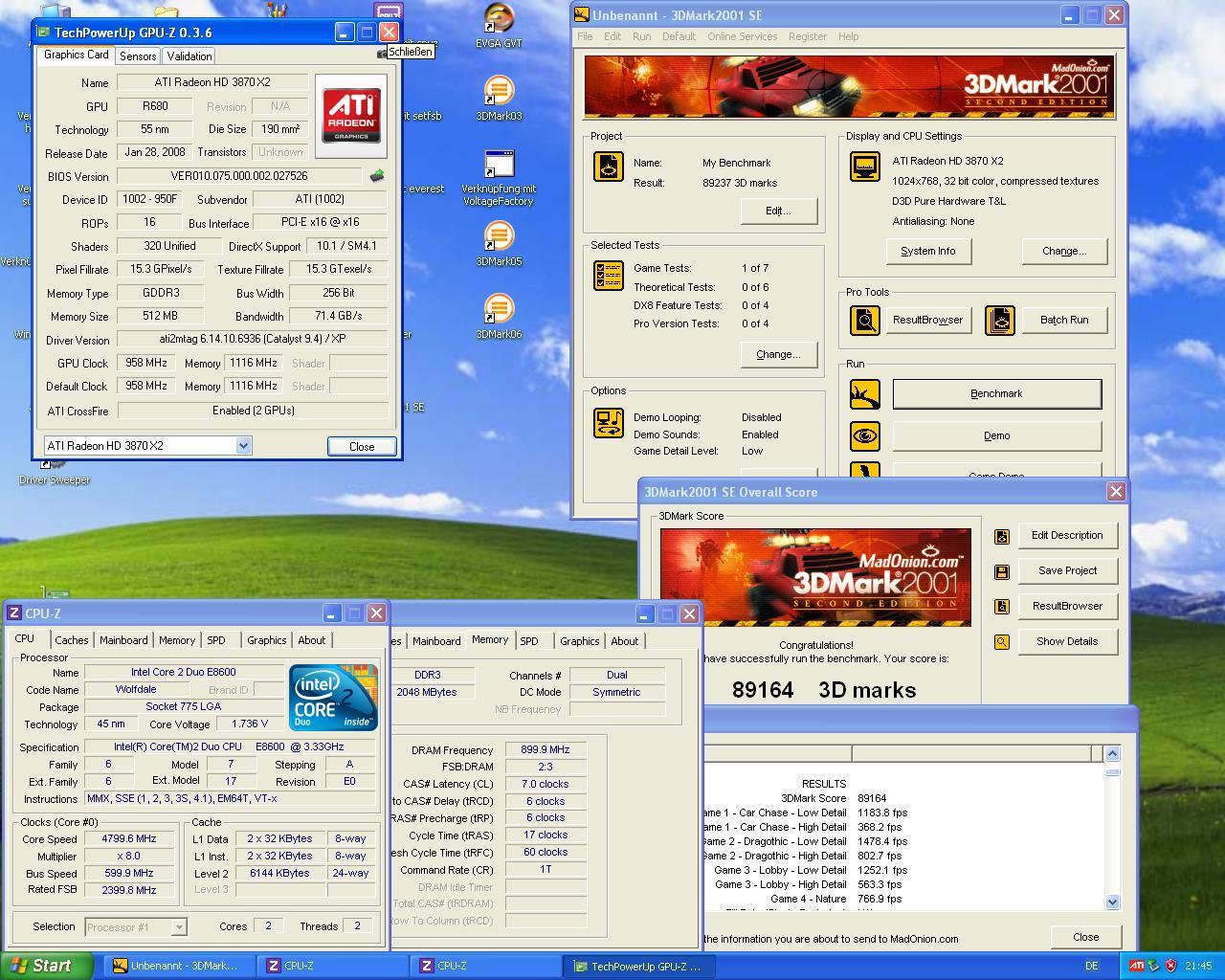Image resolution: width=1225 pixels, height=980 pixels.
Task: Open Verknüpfung mit VoltageFactory shortcut
Action: pyautogui.click(x=499, y=178)
